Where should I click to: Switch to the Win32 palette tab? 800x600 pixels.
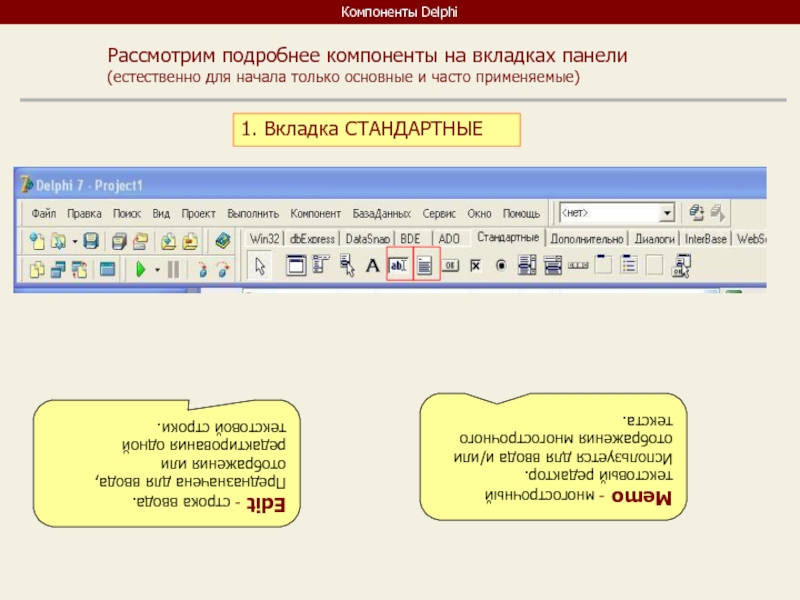265,239
